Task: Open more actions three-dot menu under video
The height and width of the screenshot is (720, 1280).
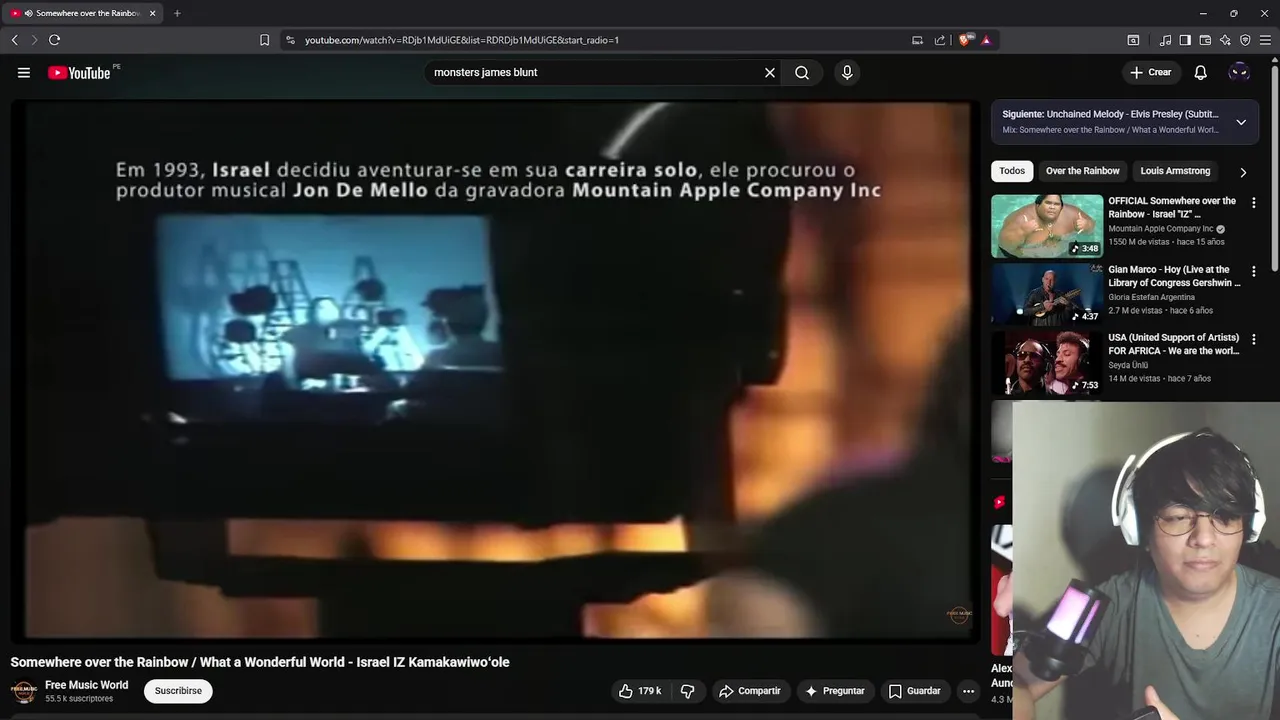Action: [x=968, y=691]
